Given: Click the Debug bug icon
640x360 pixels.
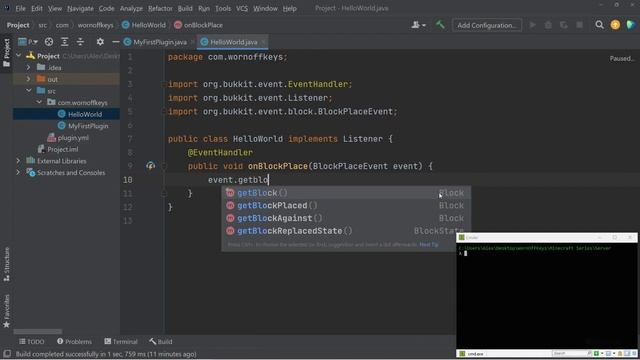Looking at the screenshot, I should coord(548,25).
